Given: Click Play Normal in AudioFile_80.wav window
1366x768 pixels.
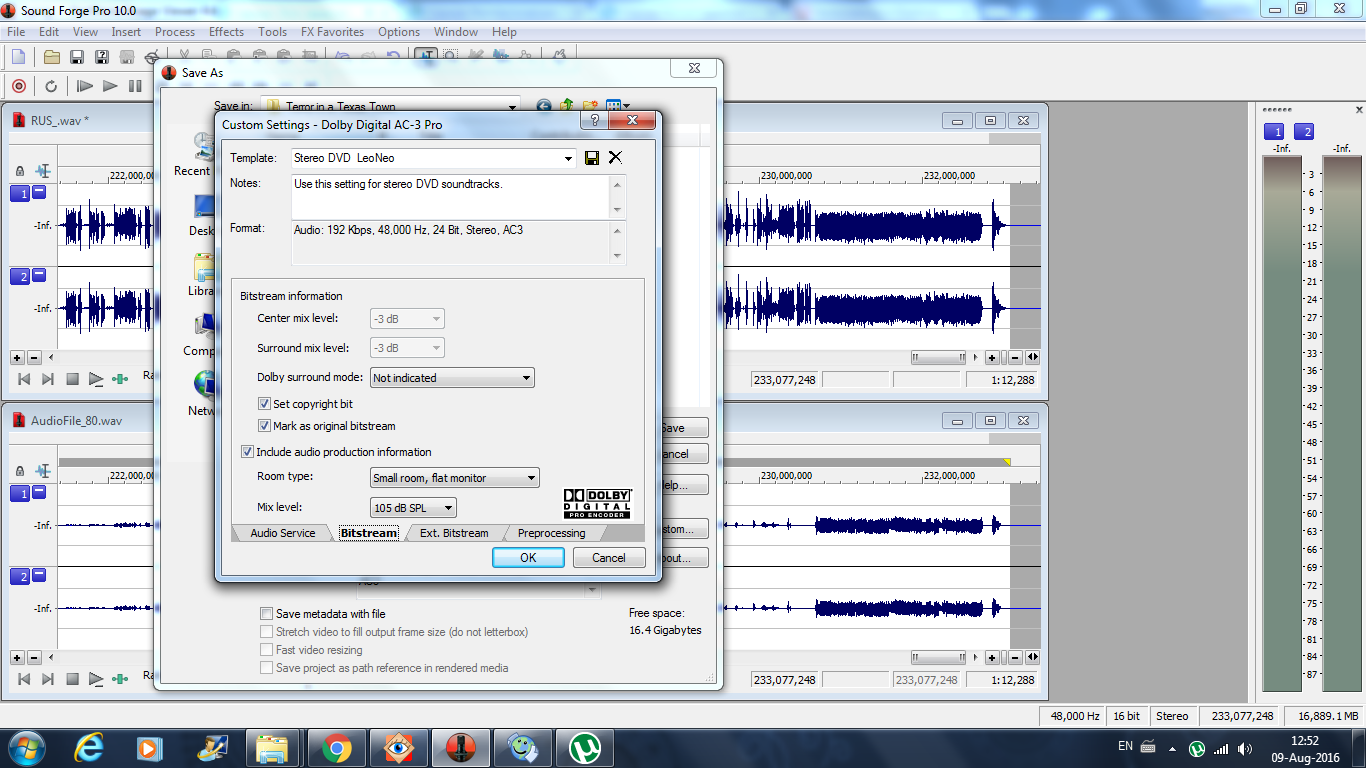Looking at the screenshot, I should [x=96, y=679].
